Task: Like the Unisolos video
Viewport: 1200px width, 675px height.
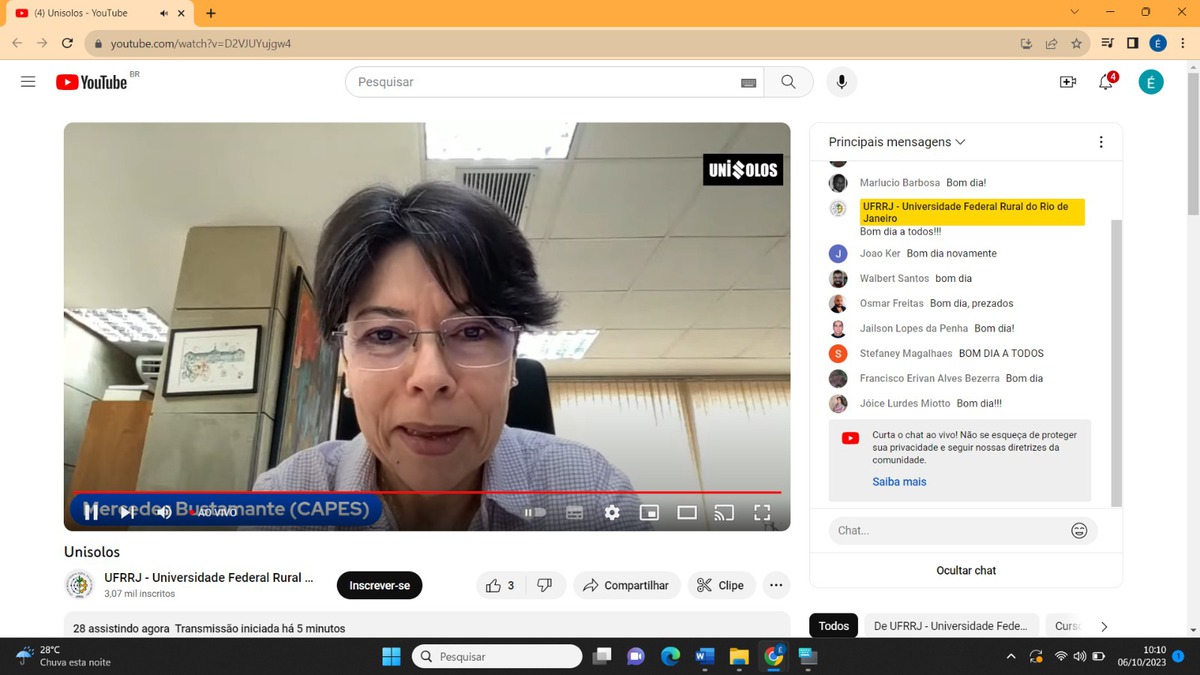Action: (x=500, y=585)
